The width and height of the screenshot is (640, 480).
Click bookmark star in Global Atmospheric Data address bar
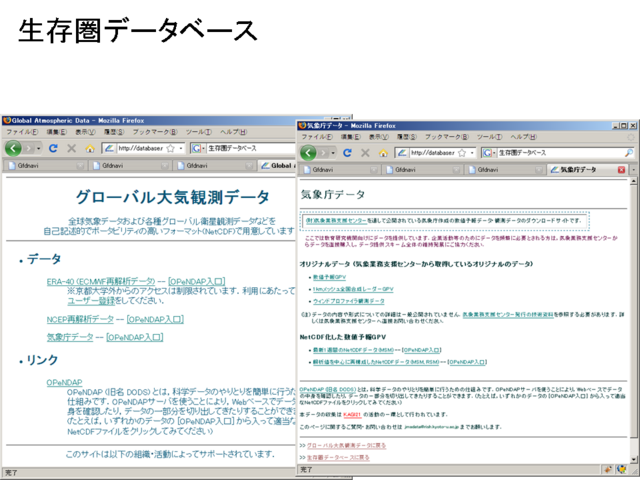[171, 148]
